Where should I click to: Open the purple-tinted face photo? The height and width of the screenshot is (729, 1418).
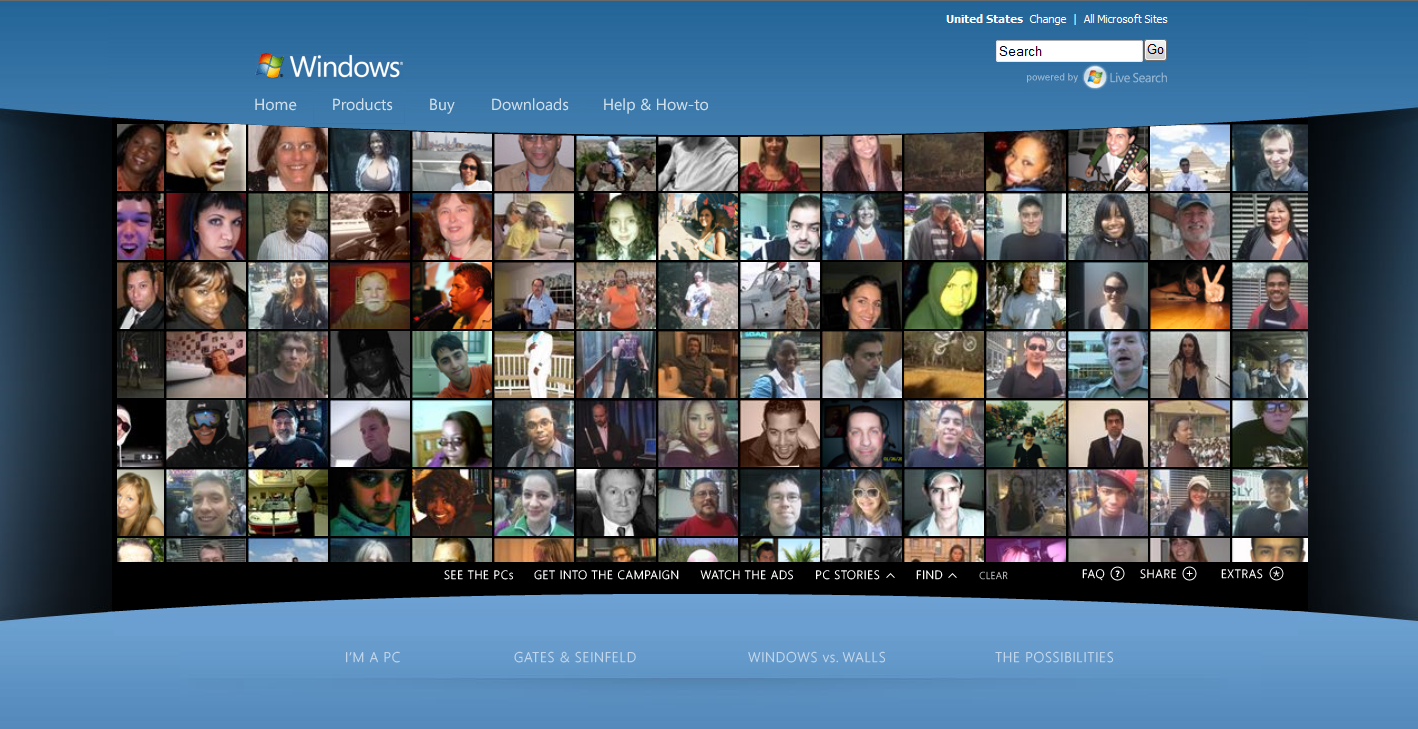point(140,227)
